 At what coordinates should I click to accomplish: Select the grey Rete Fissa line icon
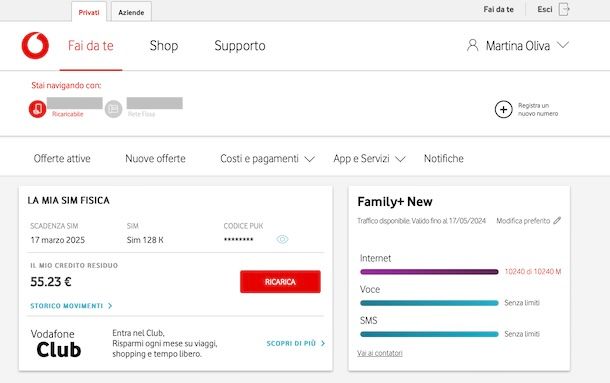coord(113,109)
